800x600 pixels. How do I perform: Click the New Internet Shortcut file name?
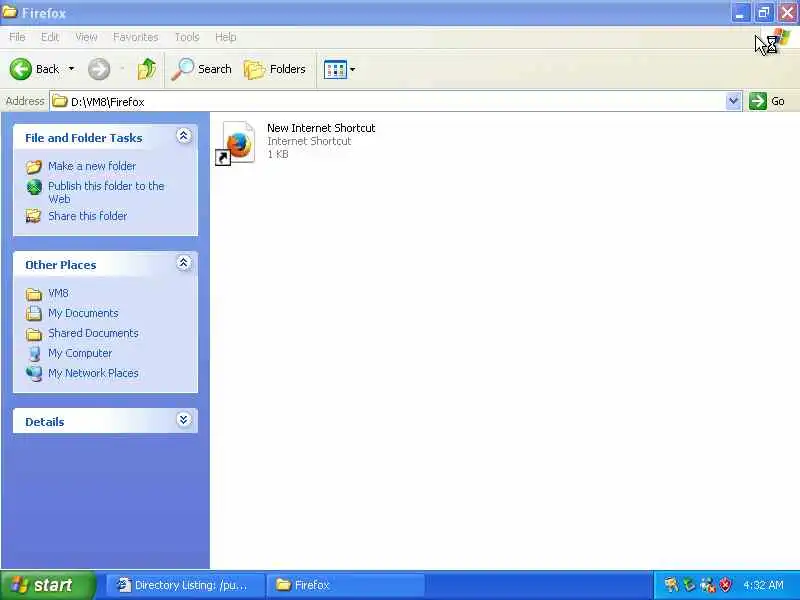coord(321,128)
